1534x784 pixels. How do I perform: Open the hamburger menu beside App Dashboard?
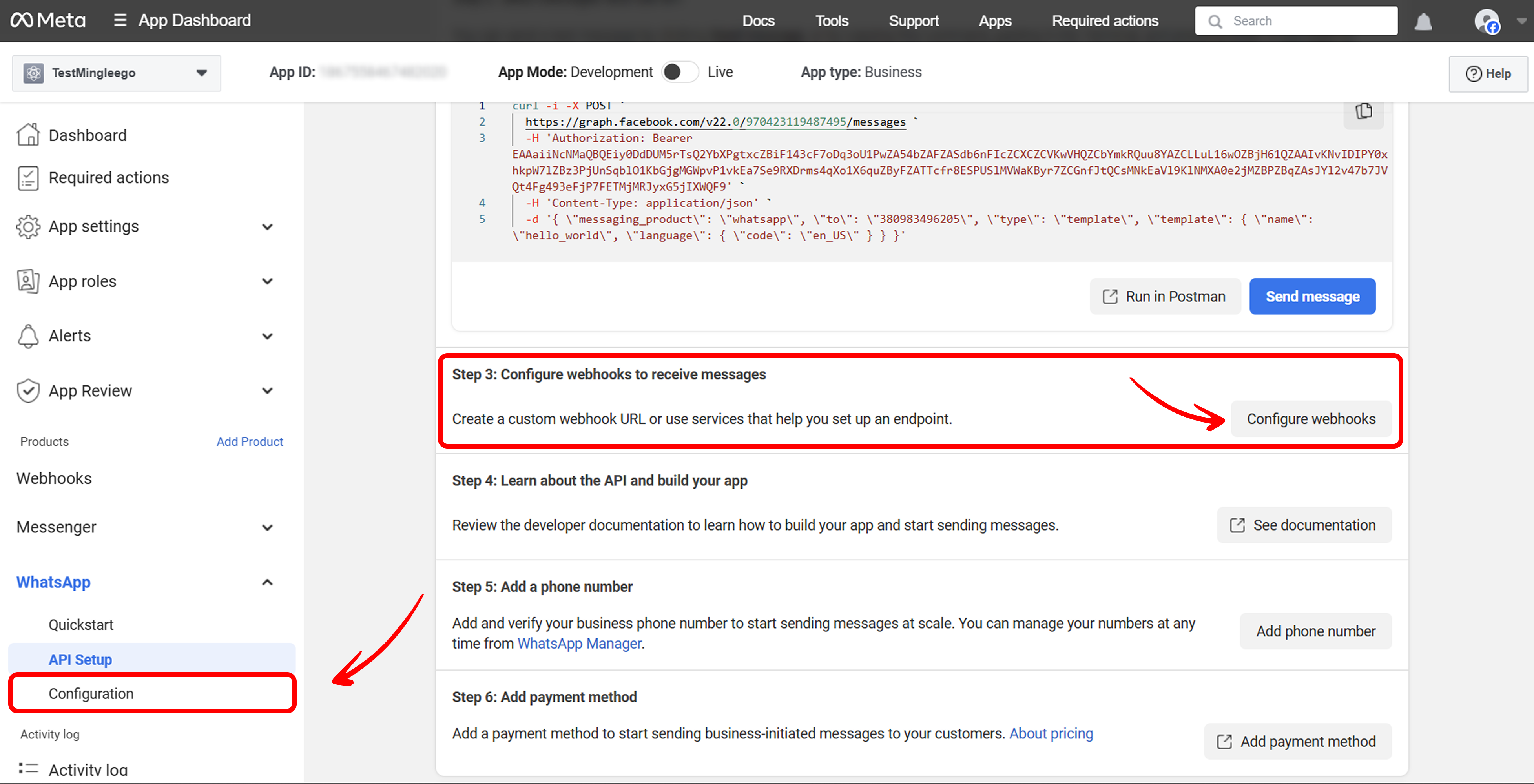pos(120,20)
